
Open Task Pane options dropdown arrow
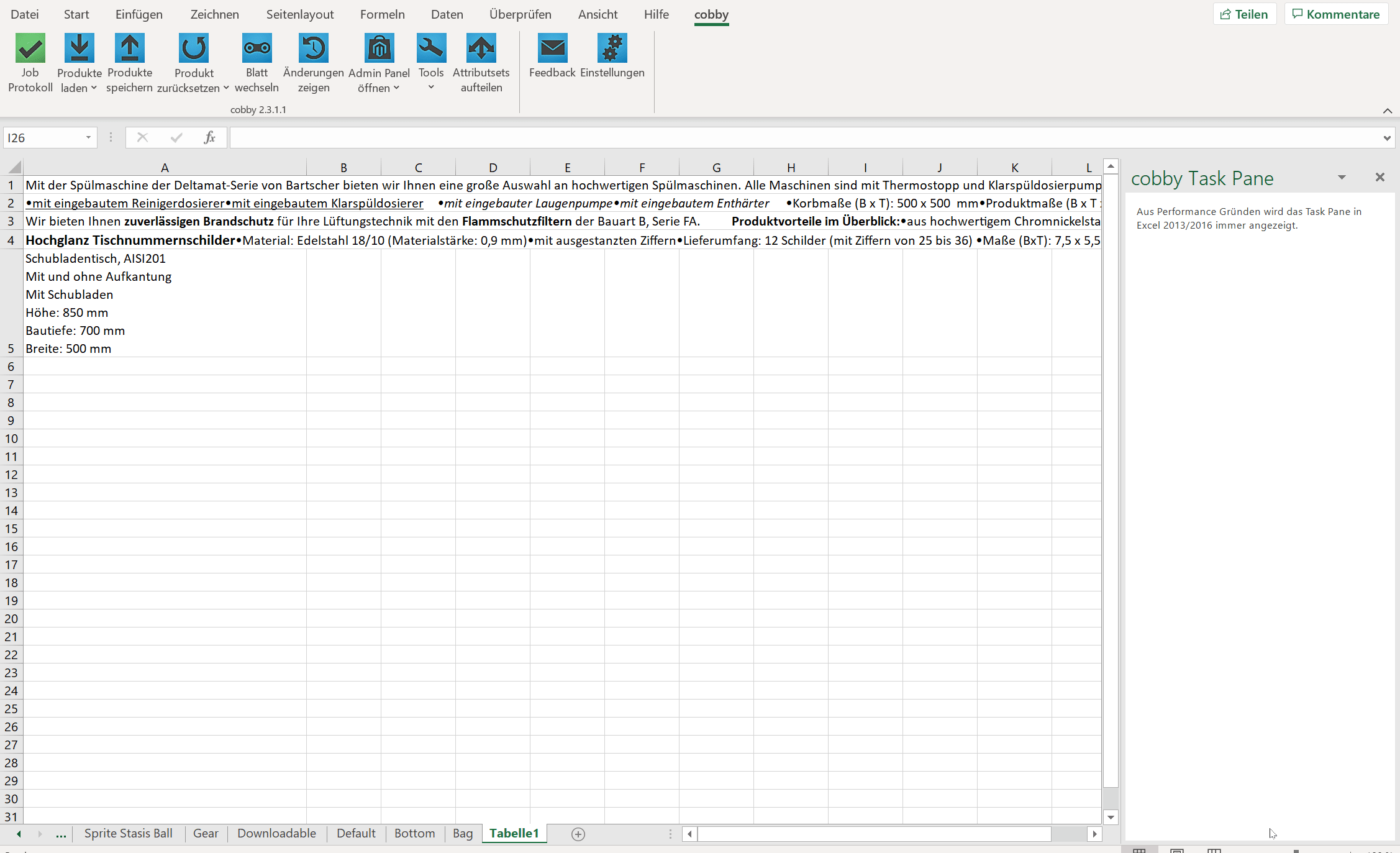tap(1342, 178)
